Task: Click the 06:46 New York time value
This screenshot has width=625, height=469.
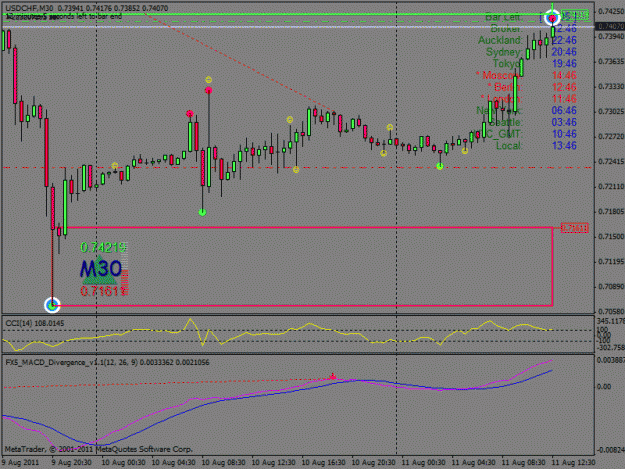Action: 564,110
